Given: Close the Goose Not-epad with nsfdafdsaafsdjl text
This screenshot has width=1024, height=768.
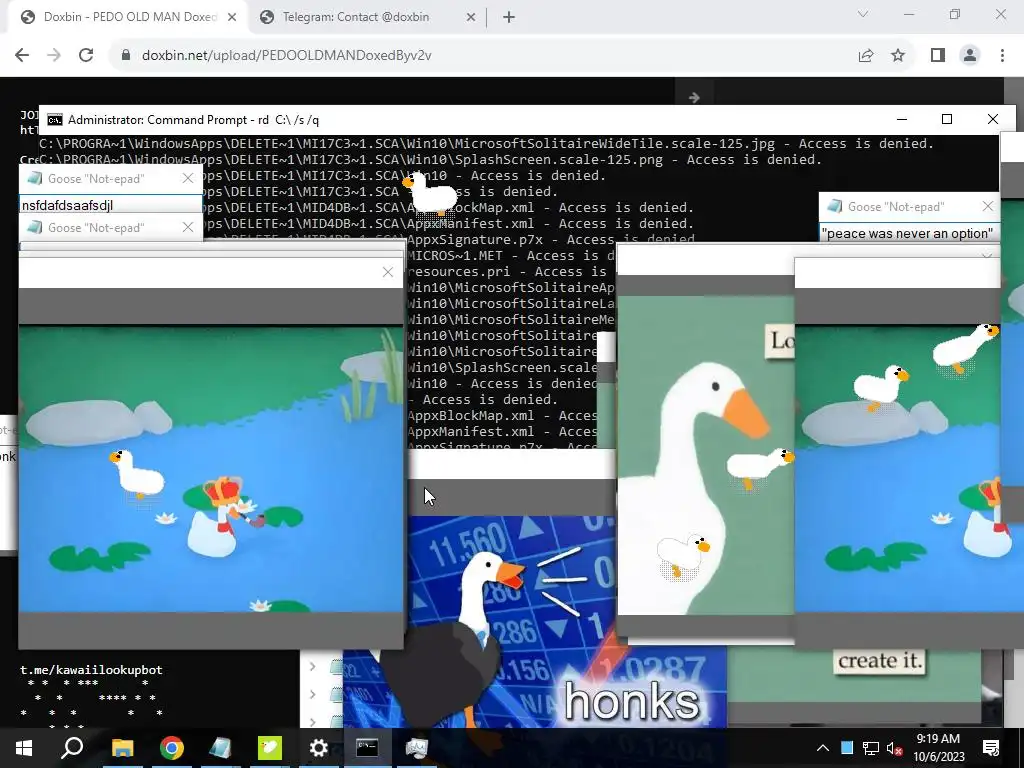Looking at the screenshot, I should click(188, 178).
